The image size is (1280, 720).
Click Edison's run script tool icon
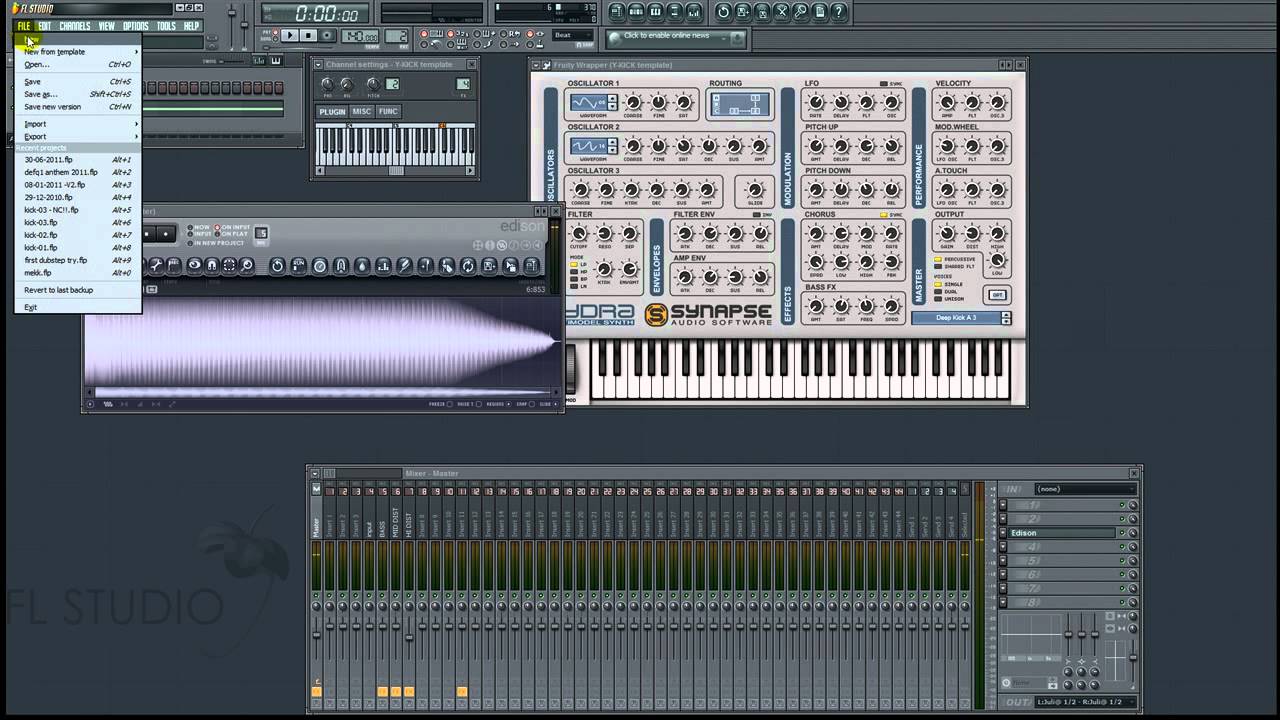click(298, 266)
